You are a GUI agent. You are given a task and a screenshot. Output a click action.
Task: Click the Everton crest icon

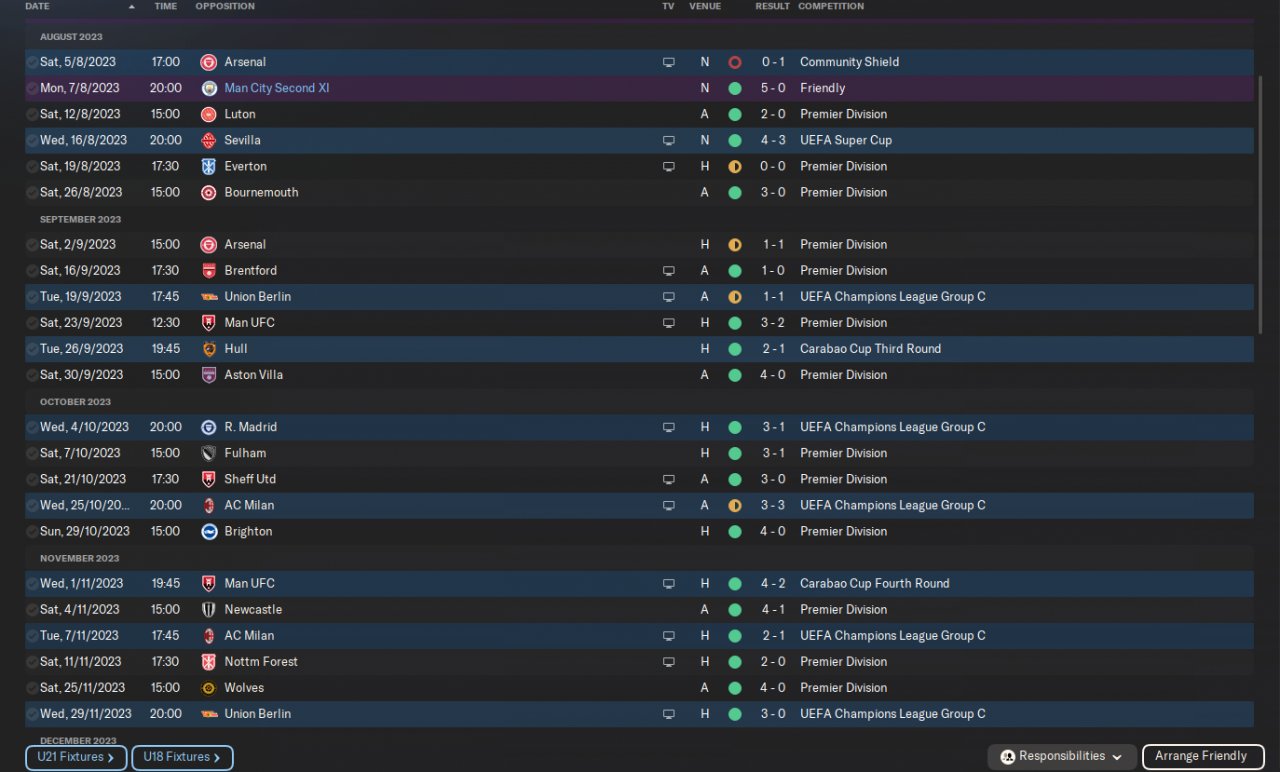[x=208, y=166]
